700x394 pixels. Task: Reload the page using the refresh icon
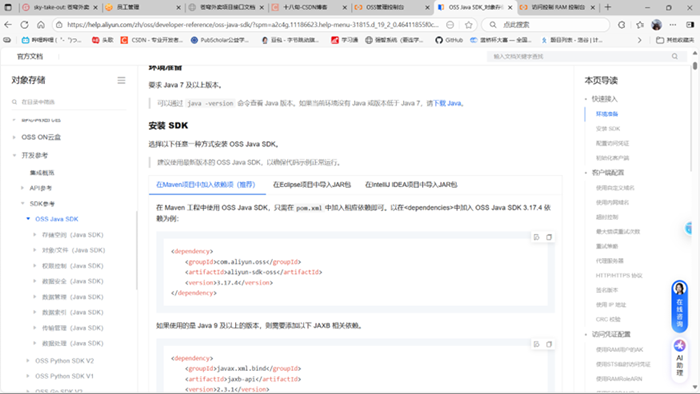pos(25,25)
